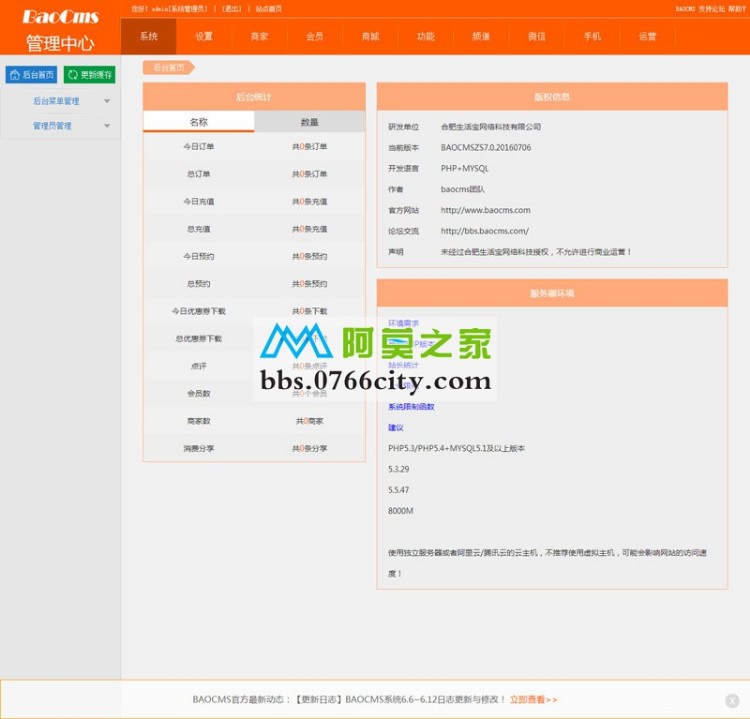This screenshot has height=719, width=750.
Task: Click the blue 建议 label
Action: tap(396, 428)
